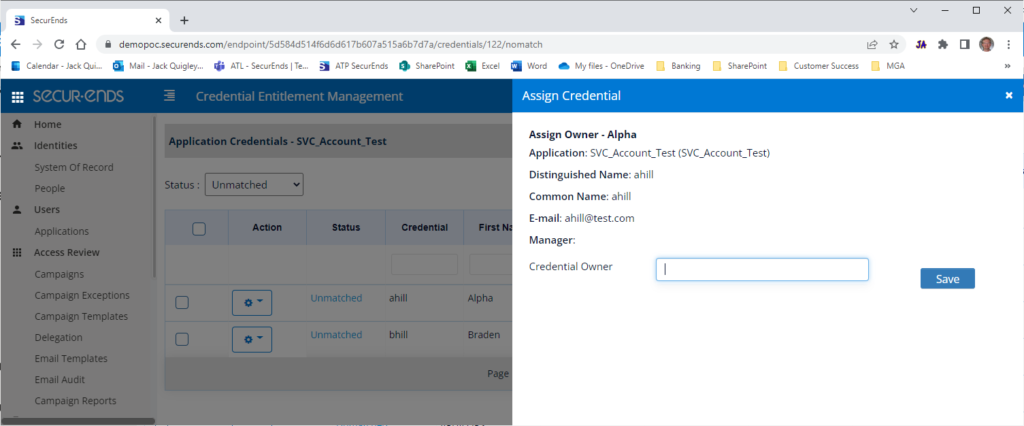
Task: Open Campaign Templates in sidebar
Action: pyautogui.click(x=81, y=316)
